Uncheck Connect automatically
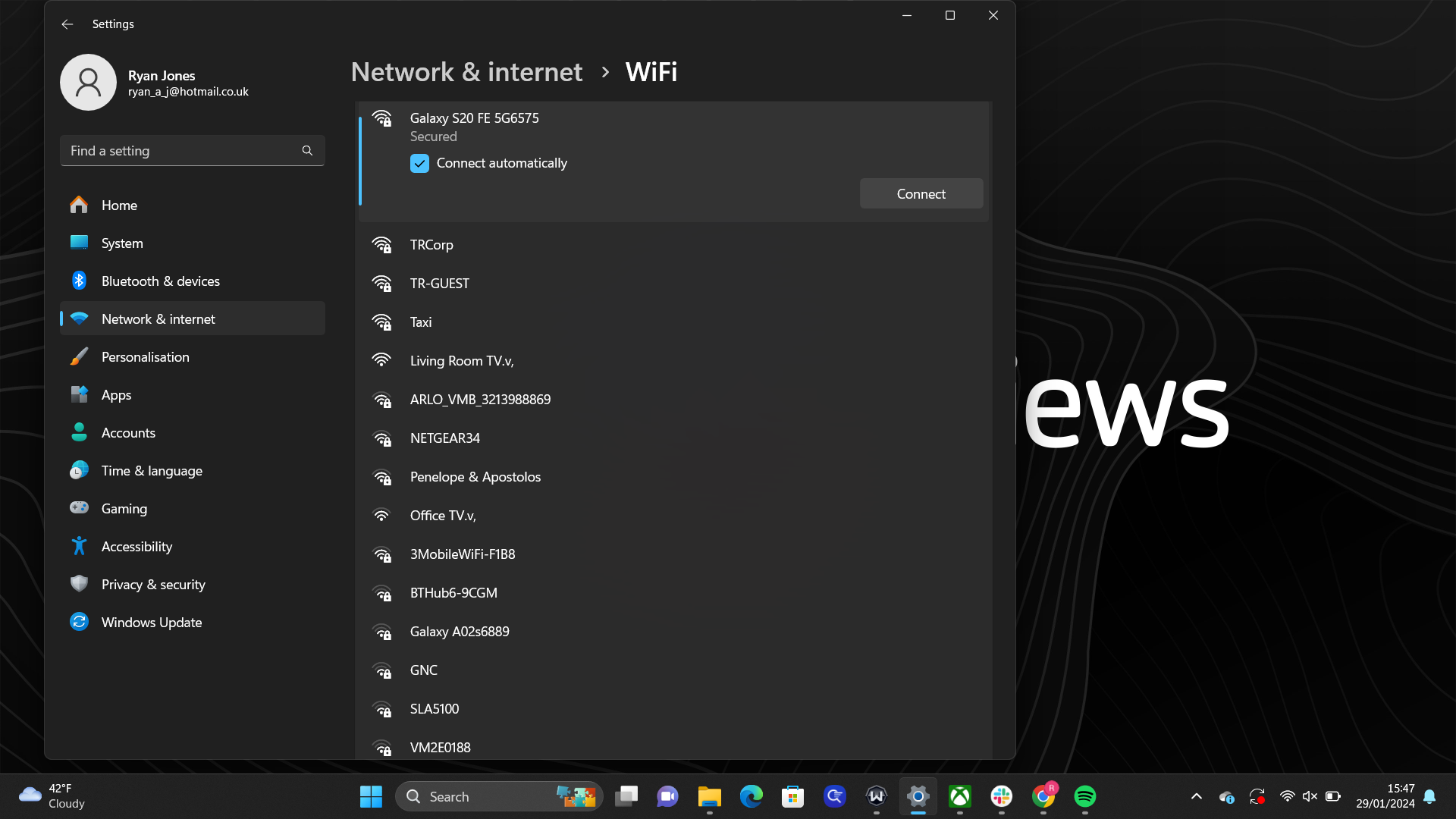Screen dimensions: 1456x819 420,163
